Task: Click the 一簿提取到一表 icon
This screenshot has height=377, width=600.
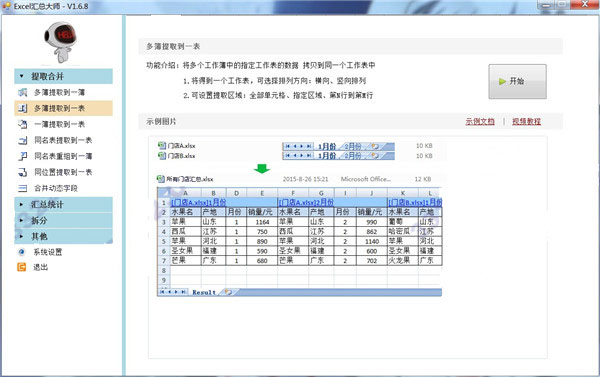Action: 23,124
